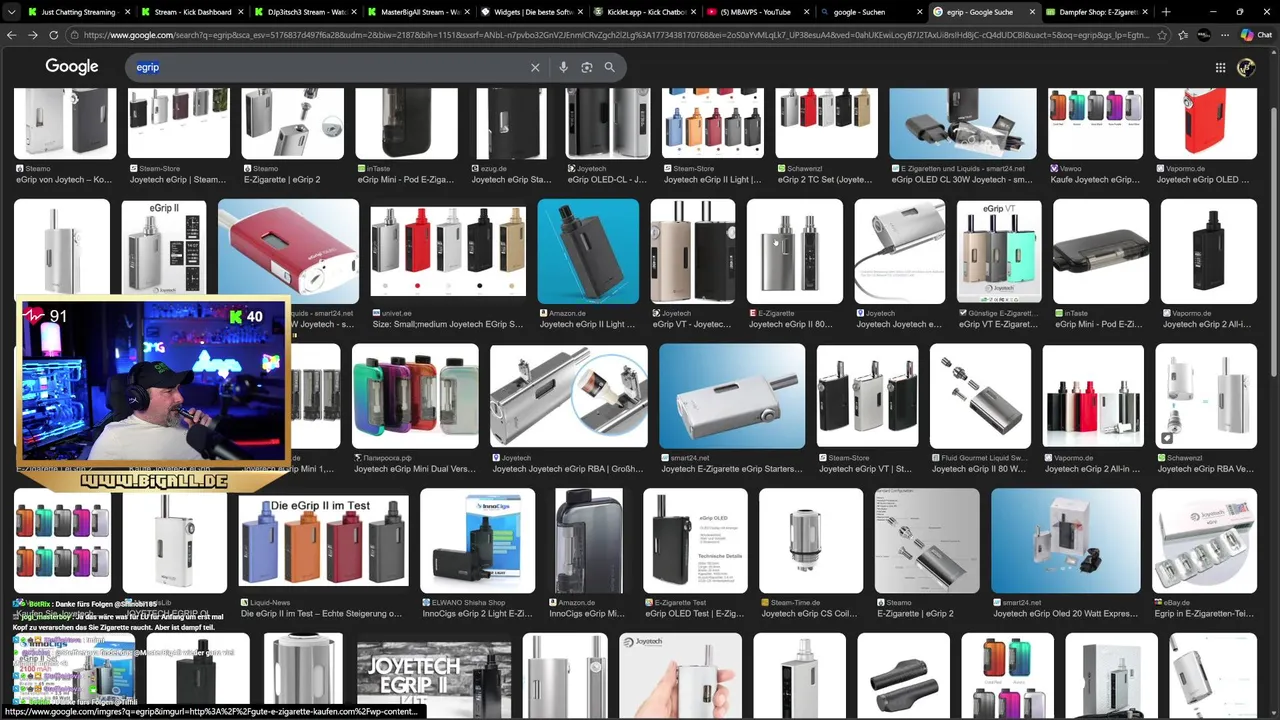The image size is (1280, 720).
Task: Open the Copilot Chat button
Action: pyautogui.click(x=1256, y=35)
